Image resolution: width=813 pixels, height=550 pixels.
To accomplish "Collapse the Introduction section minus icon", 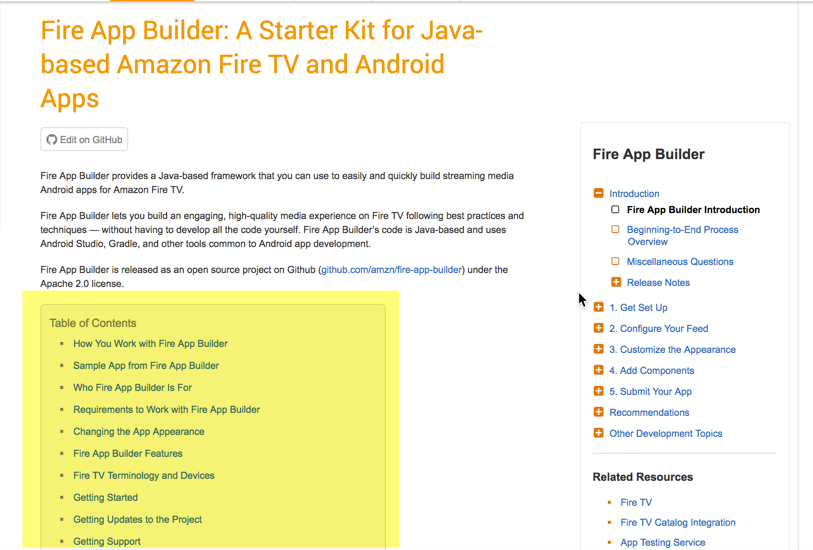I will pyautogui.click(x=598, y=193).
